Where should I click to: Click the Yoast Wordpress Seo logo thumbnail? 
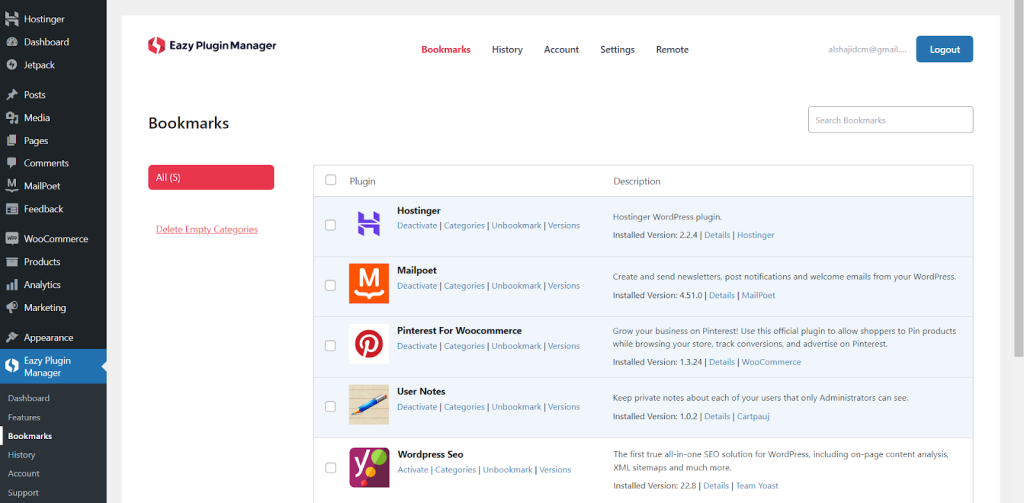tap(369, 468)
